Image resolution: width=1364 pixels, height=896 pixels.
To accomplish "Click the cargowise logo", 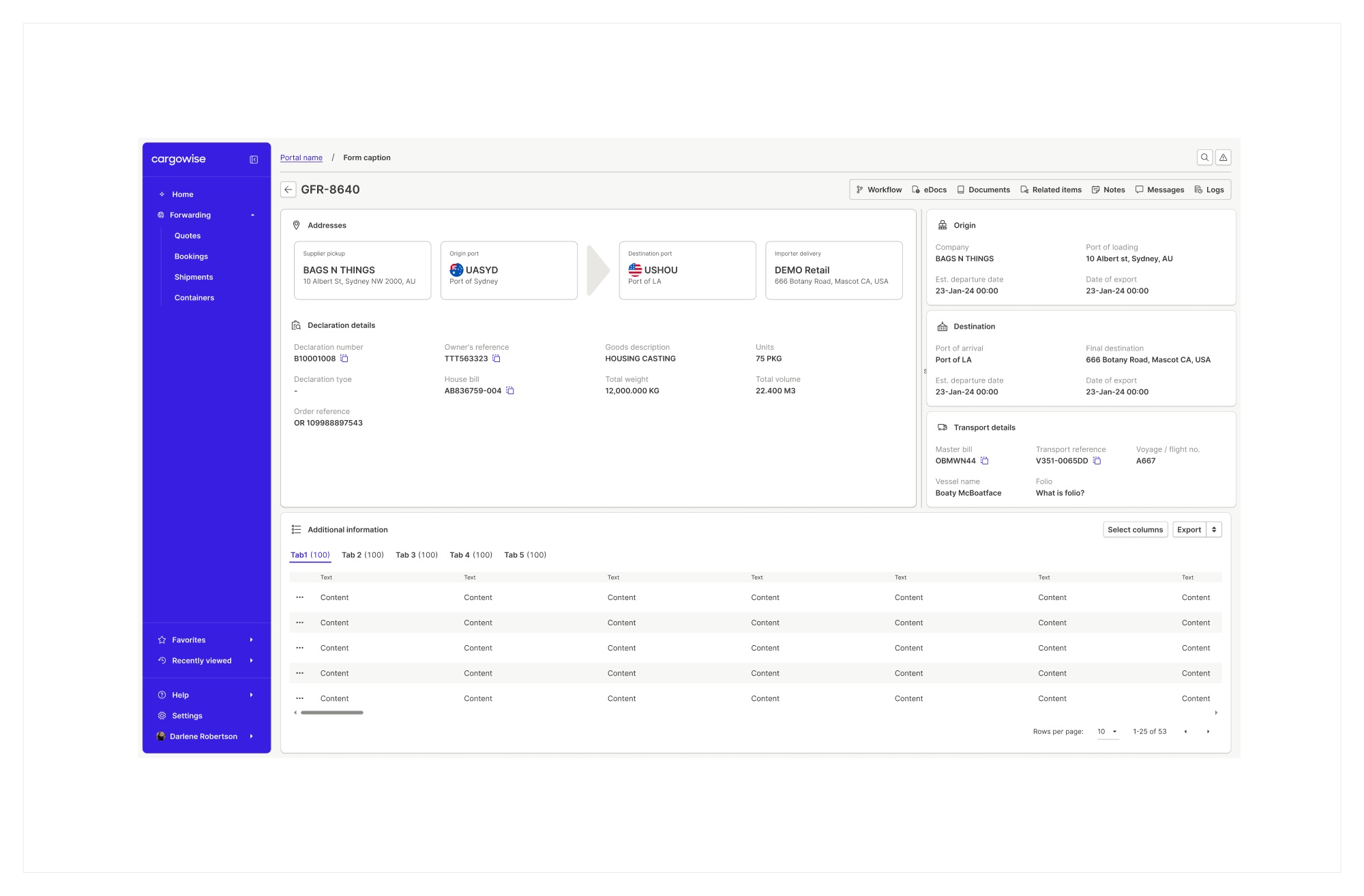I will coord(179,159).
